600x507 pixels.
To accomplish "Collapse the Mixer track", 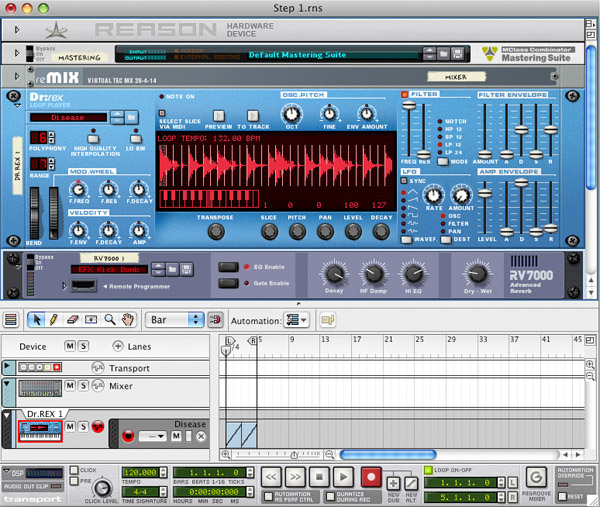I will (7, 383).
